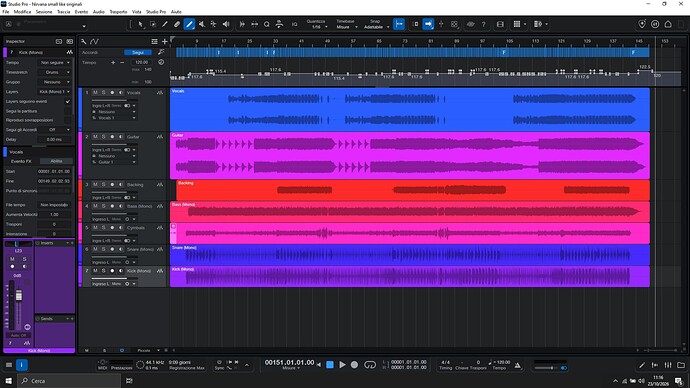
Task: Toggle 'Layers seguono eventi' checkbox
Action: point(68,102)
